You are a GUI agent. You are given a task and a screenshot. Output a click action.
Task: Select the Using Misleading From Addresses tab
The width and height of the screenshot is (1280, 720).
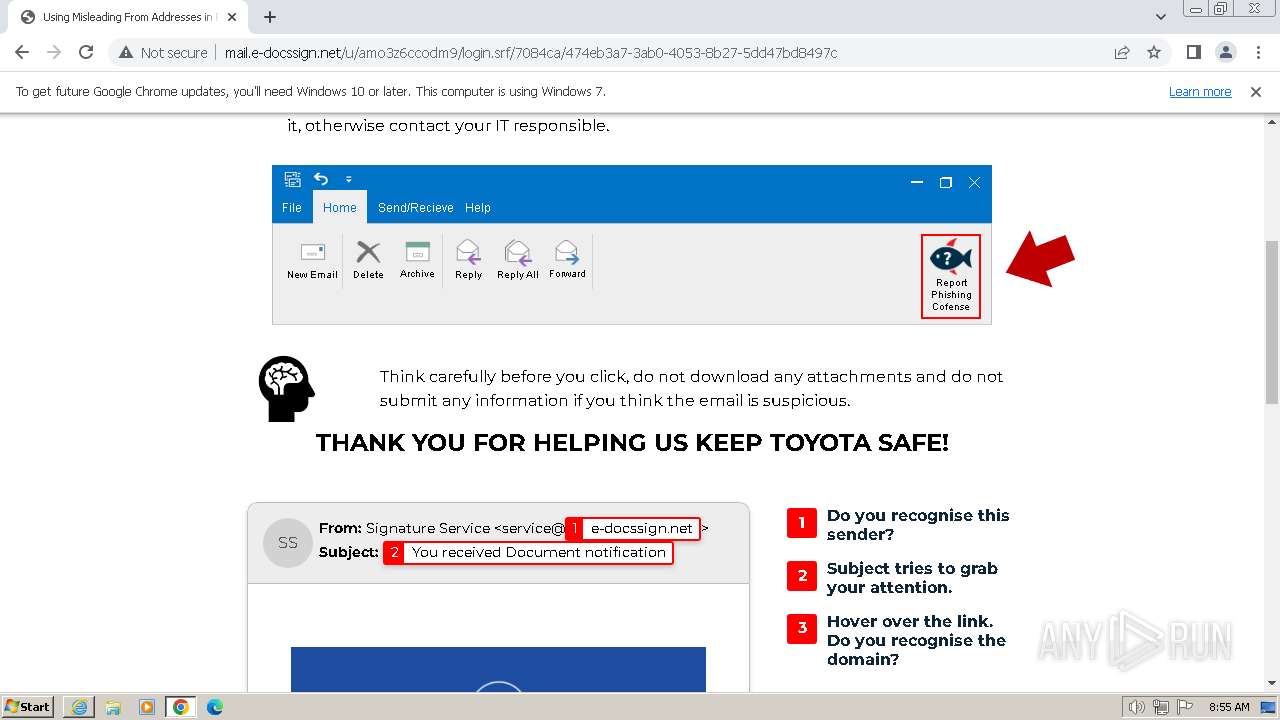(x=126, y=17)
